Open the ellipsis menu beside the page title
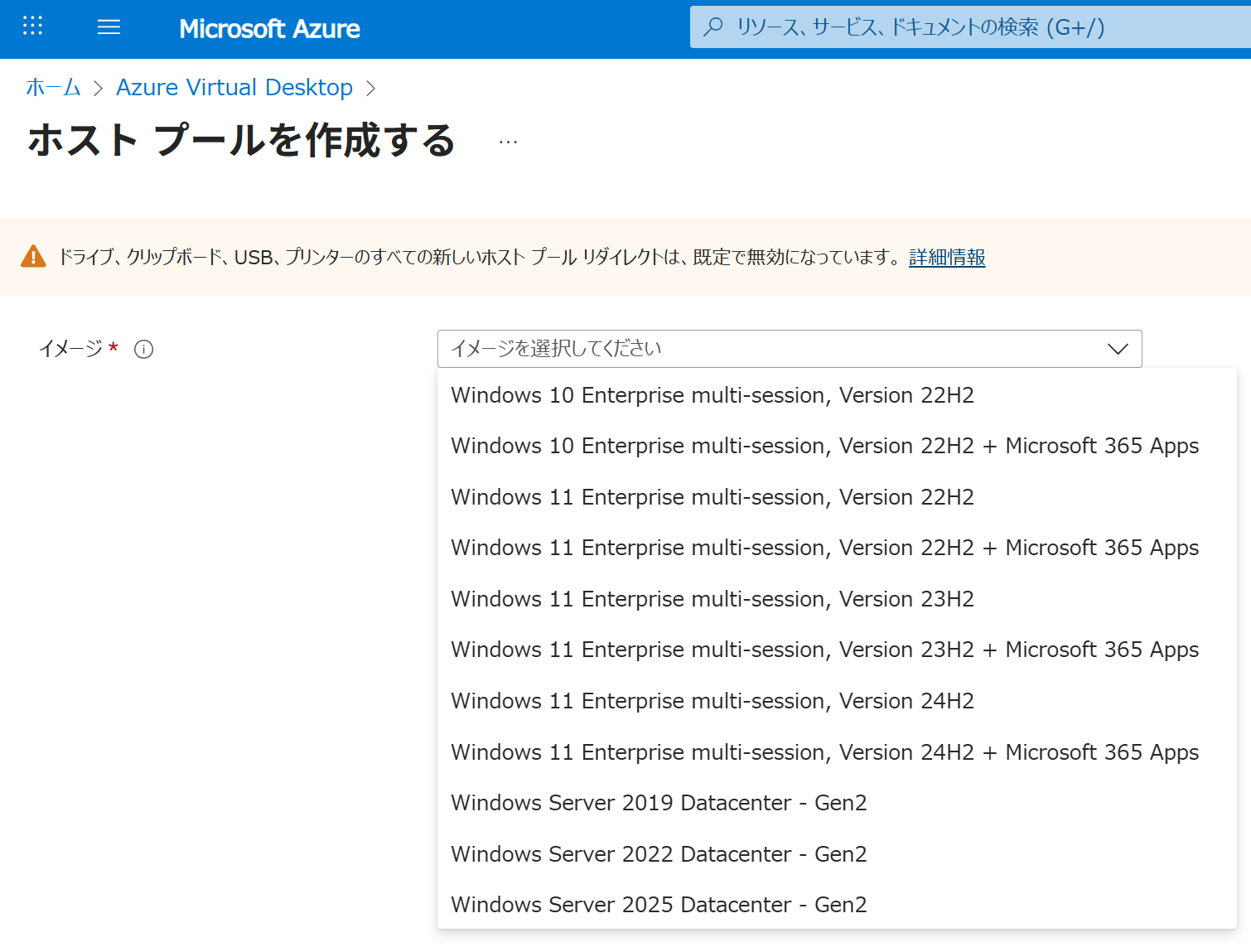 (508, 142)
